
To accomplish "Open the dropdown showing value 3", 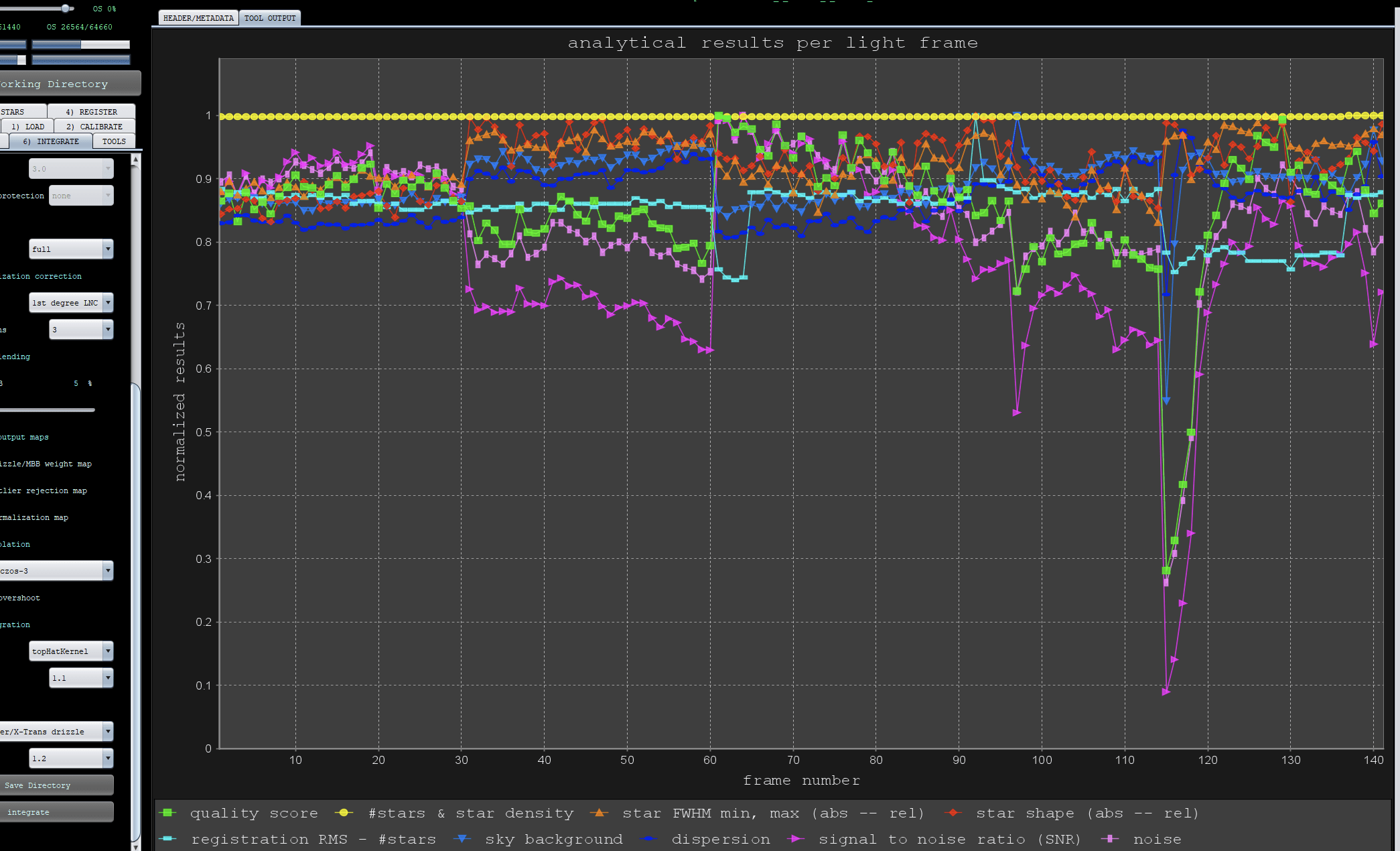I will pos(81,330).
